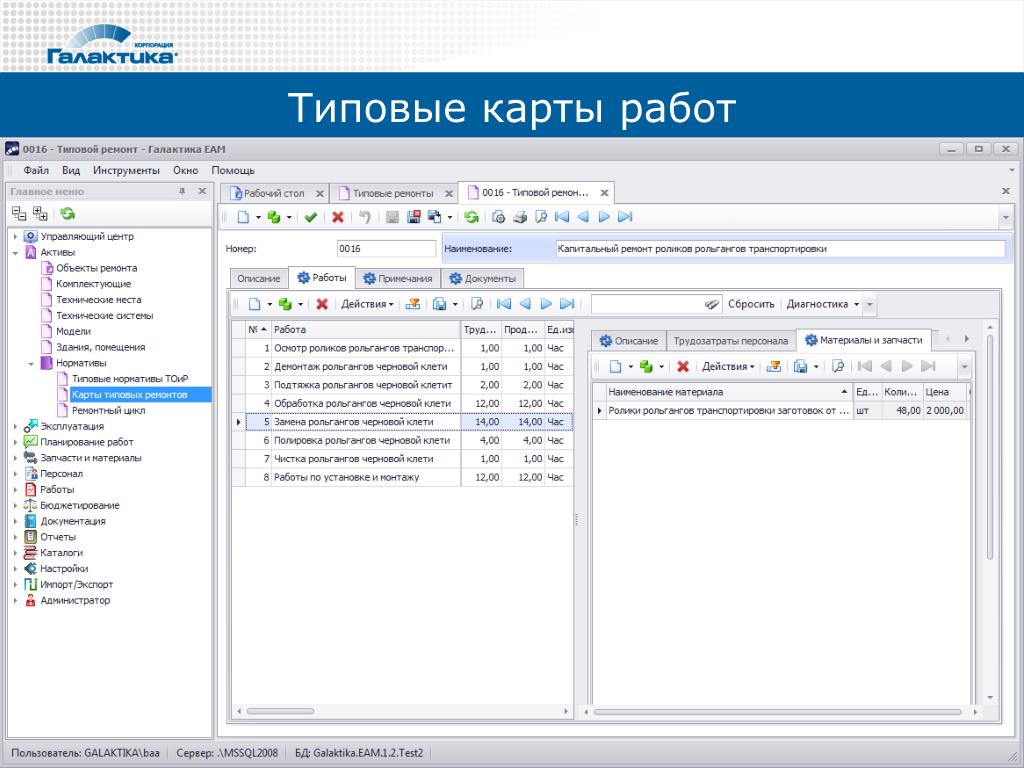This screenshot has width=1024, height=768.
Task: Open Действия dropdown in materials toolbar
Action: (728, 366)
